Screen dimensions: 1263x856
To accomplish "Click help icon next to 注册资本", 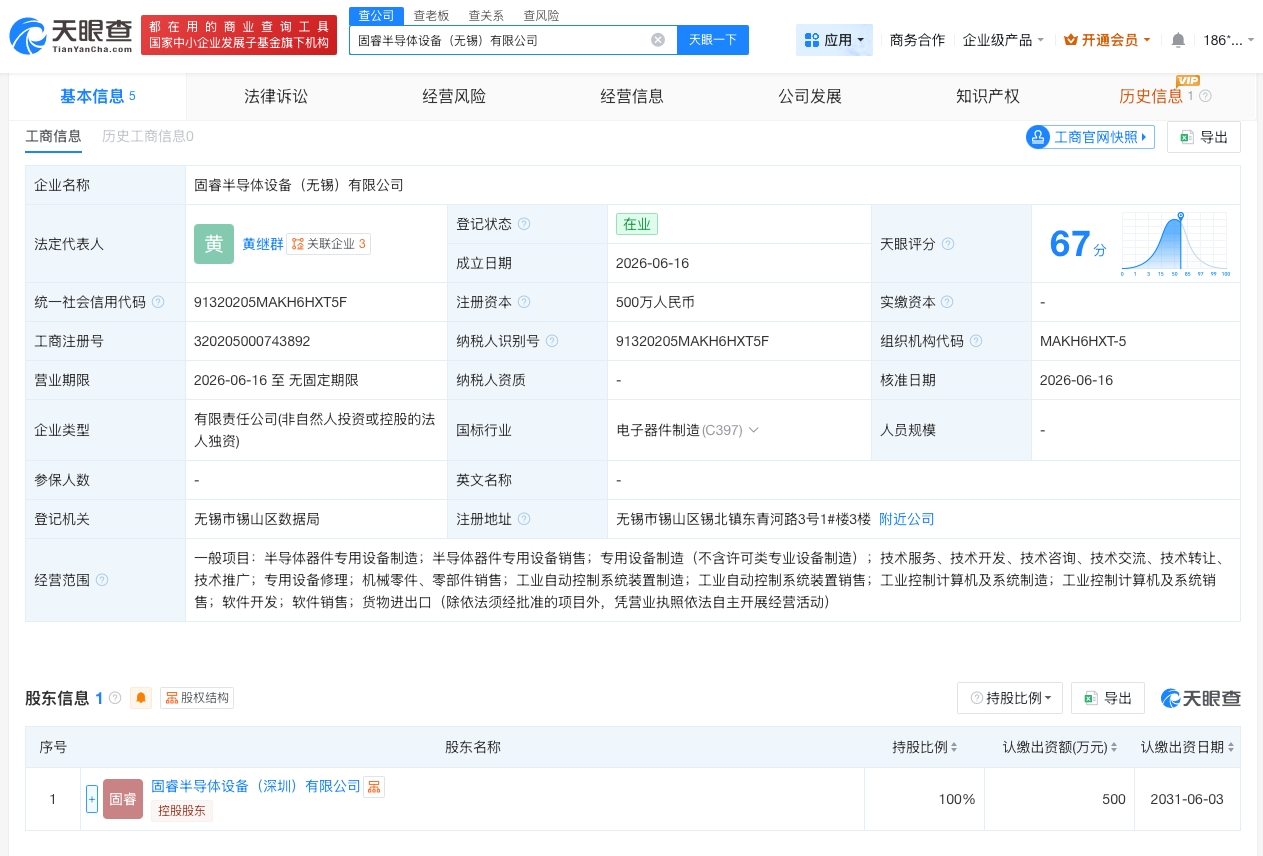I will click(x=524, y=302).
